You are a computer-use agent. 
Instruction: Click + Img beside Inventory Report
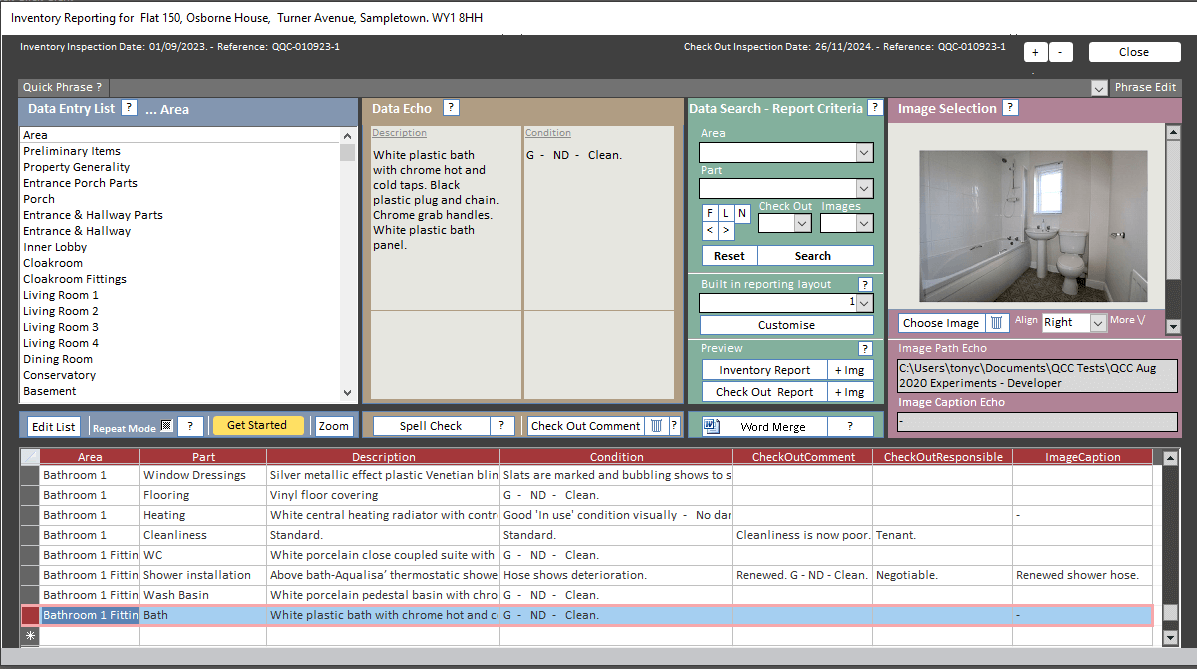[x=850, y=370]
